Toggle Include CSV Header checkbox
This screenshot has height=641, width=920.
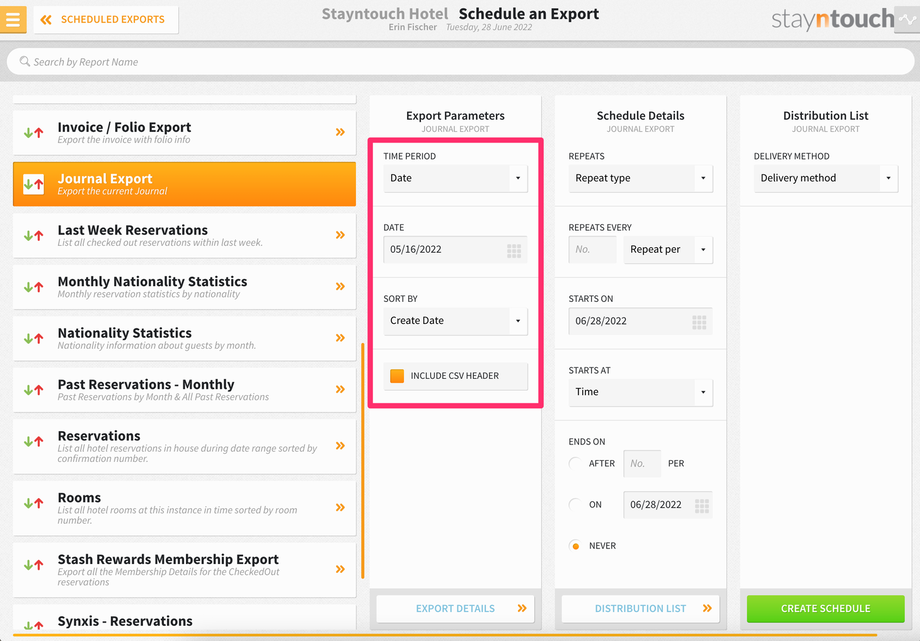[x=397, y=376]
